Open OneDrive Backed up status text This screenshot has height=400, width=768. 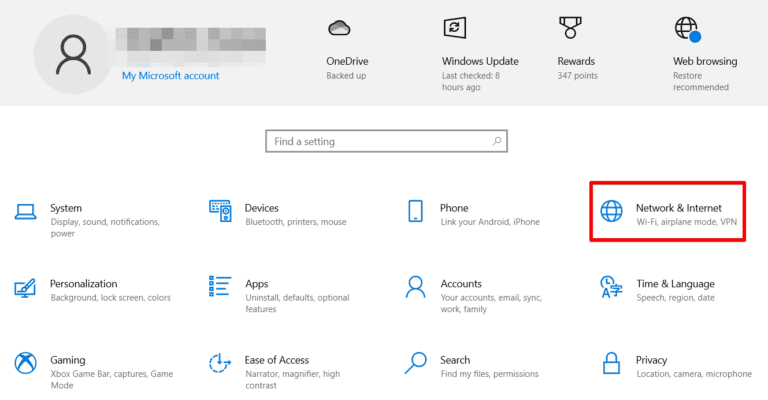pyautogui.click(x=346, y=76)
